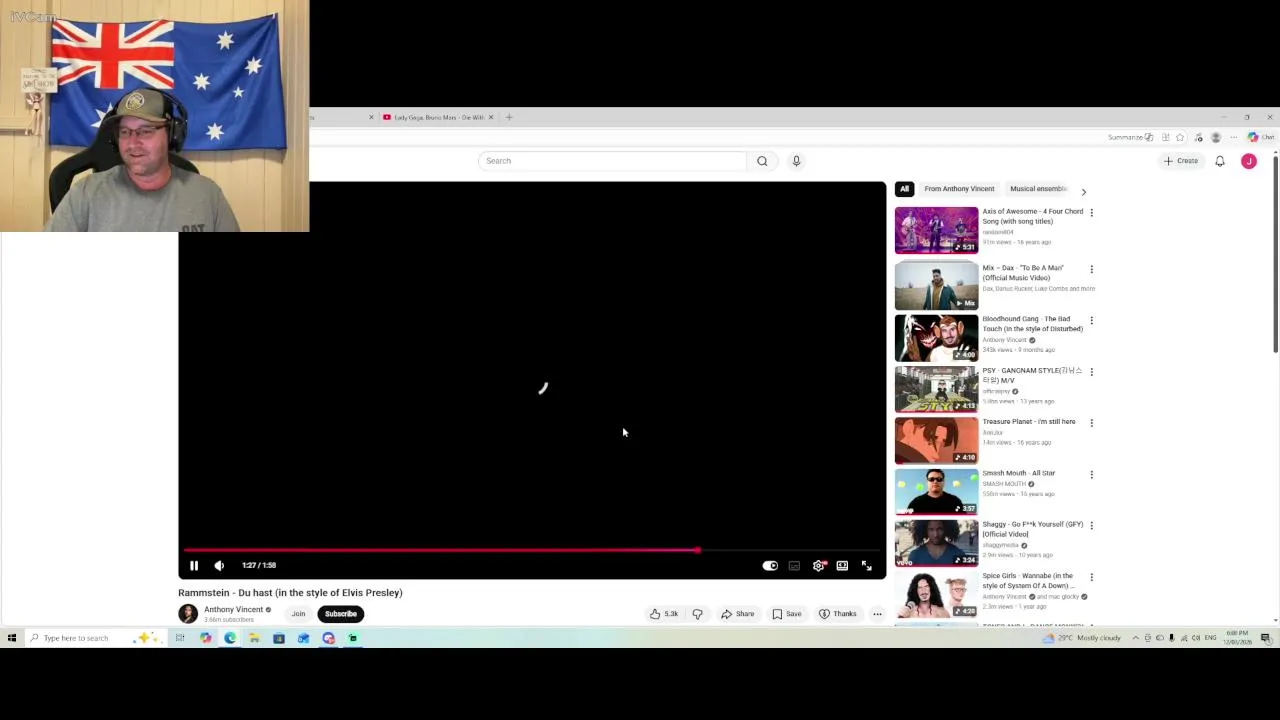Open options menu for Treasure Planet video
Viewport: 1280px width, 720px height.
pyautogui.click(x=1091, y=423)
